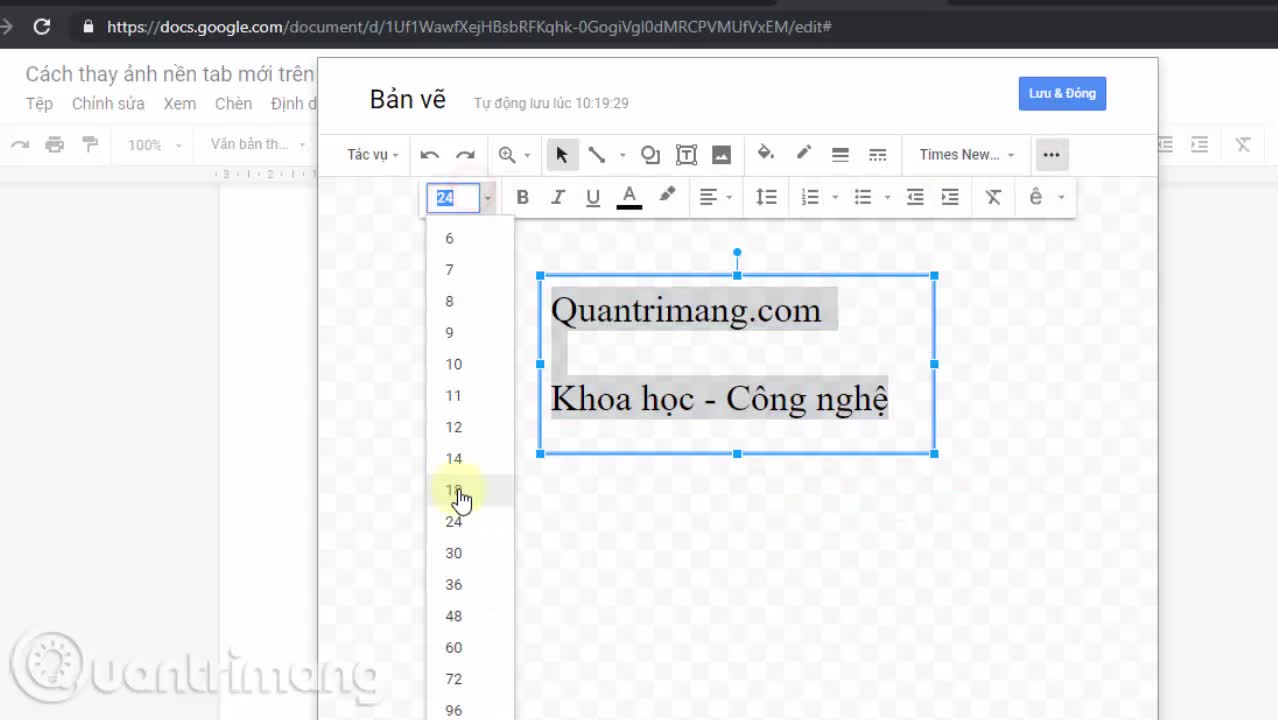Increase the text indent
Viewport: 1278px width, 720px height.
click(950, 197)
